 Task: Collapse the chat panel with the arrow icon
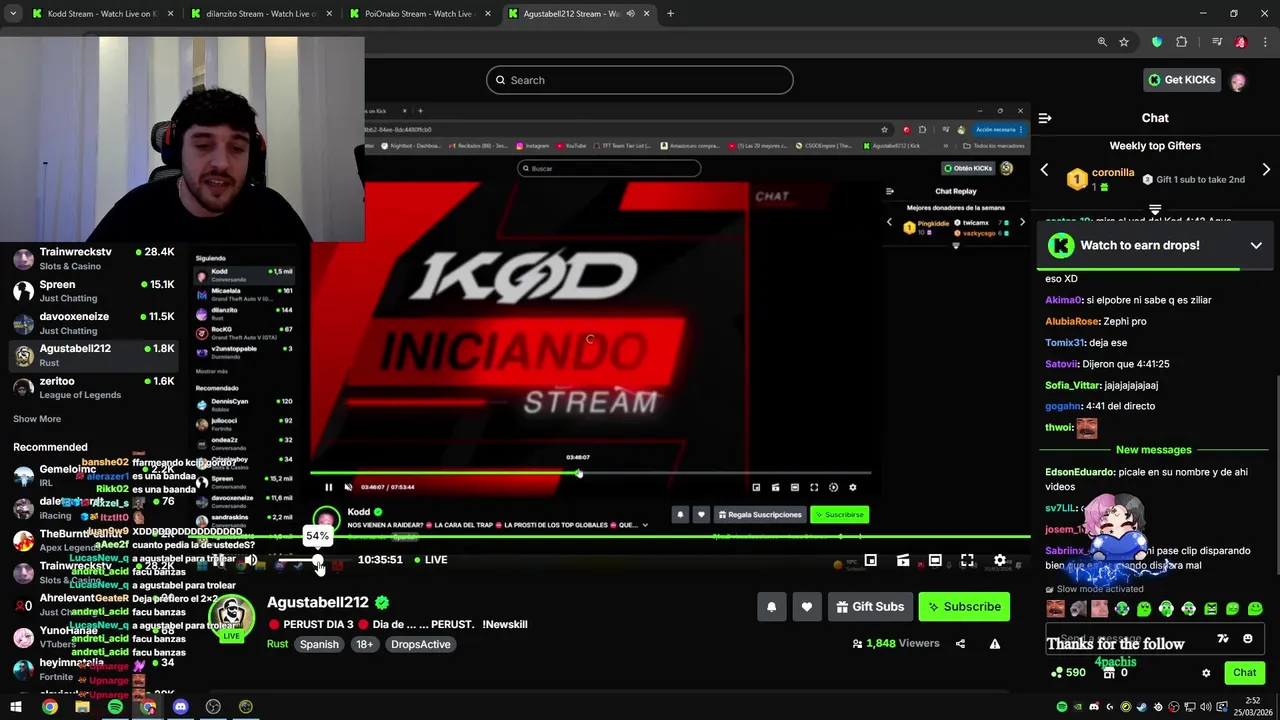[1045, 118]
